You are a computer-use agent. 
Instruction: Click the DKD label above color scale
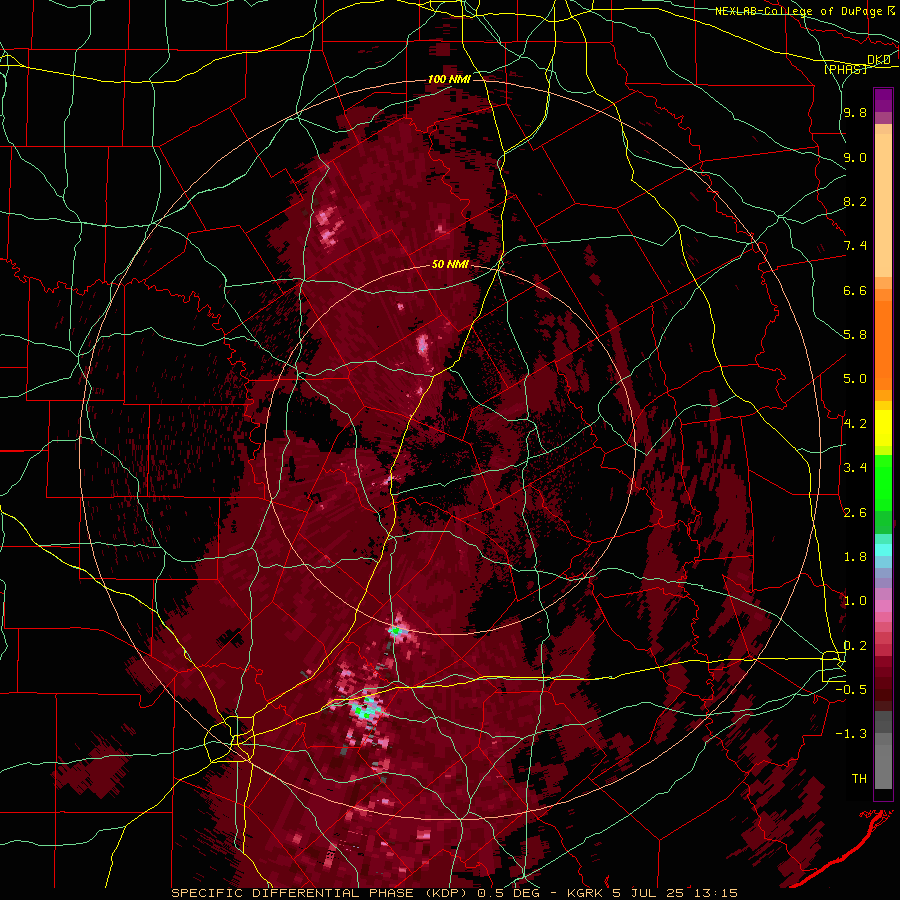[879, 60]
